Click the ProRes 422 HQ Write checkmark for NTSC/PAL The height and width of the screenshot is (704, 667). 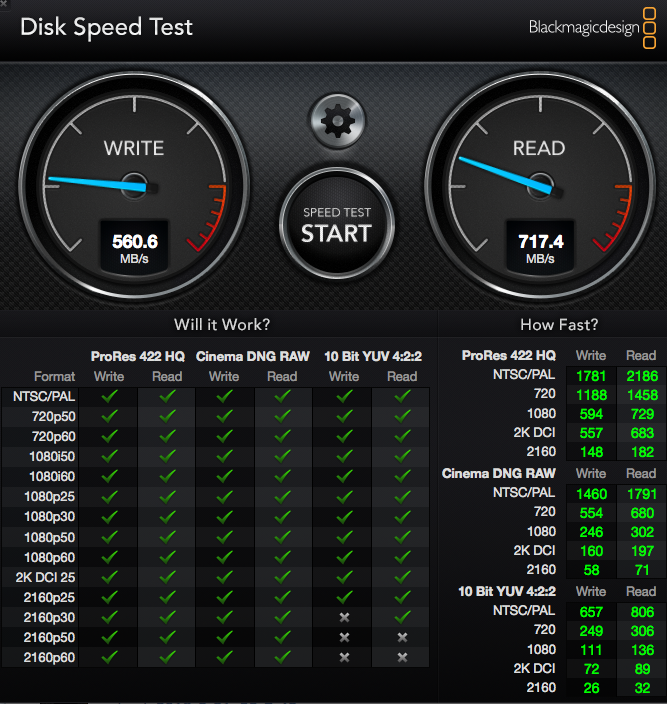tap(109, 396)
